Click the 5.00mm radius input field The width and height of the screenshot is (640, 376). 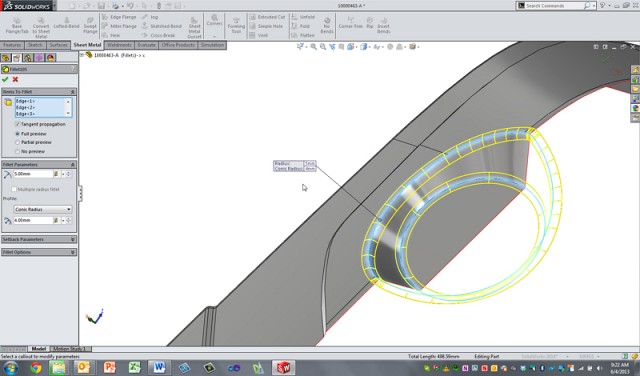coord(33,174)
